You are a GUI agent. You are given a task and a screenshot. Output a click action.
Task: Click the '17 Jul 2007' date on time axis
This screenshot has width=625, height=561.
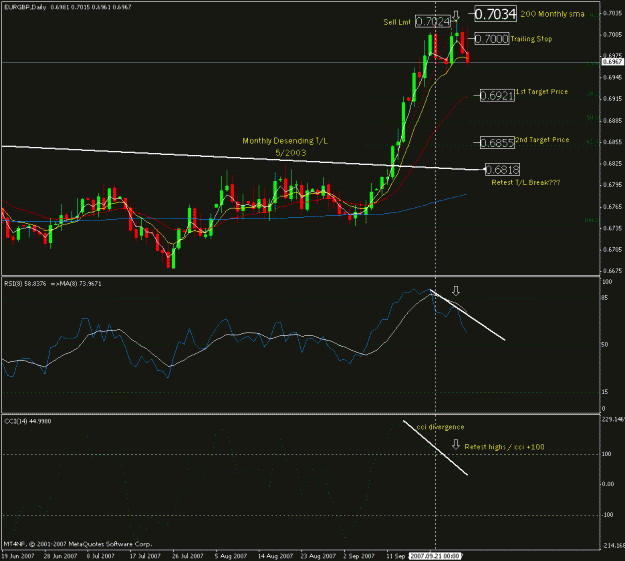tap(145, 556)
